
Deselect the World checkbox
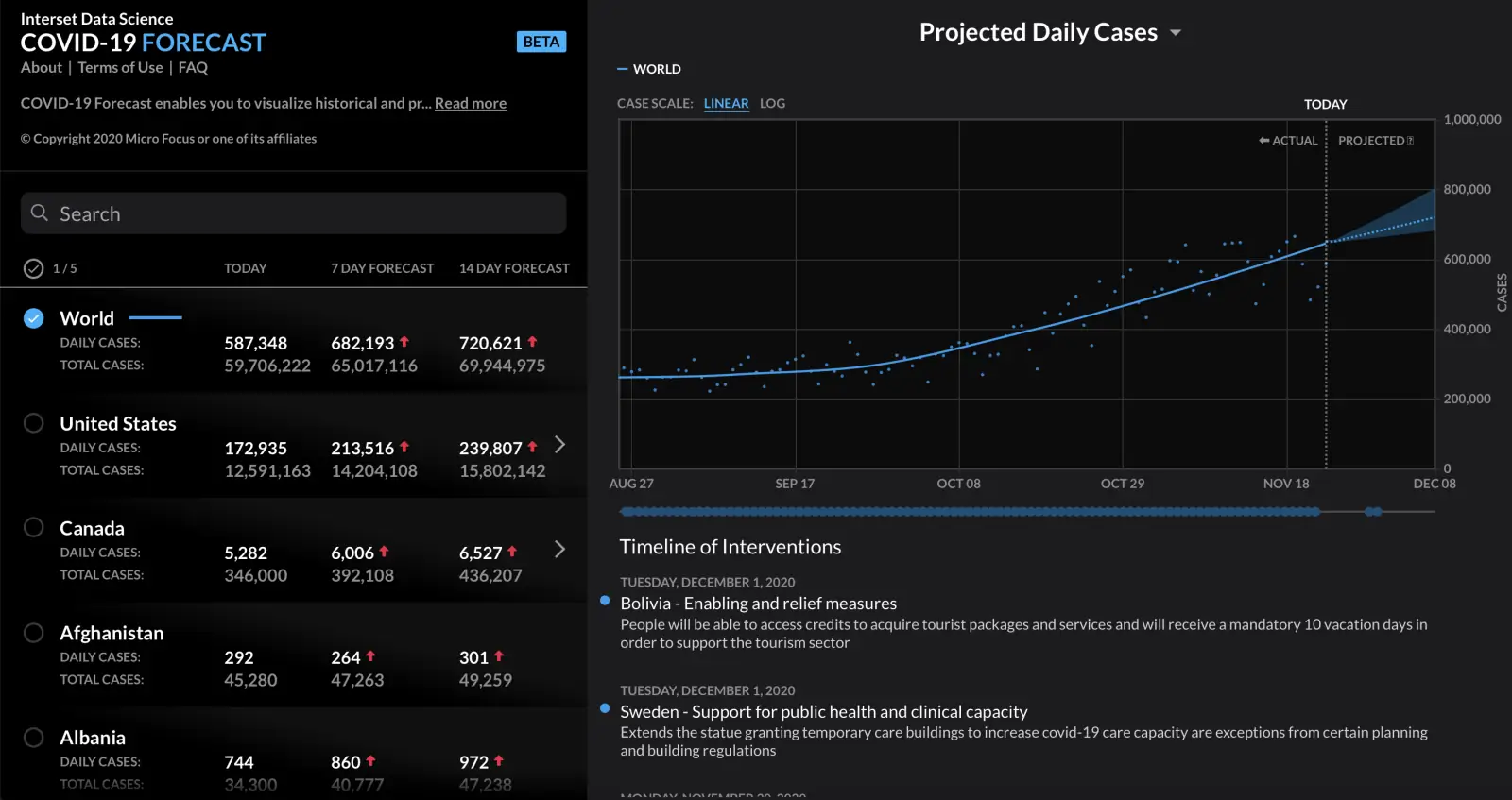tap(33, 318)
